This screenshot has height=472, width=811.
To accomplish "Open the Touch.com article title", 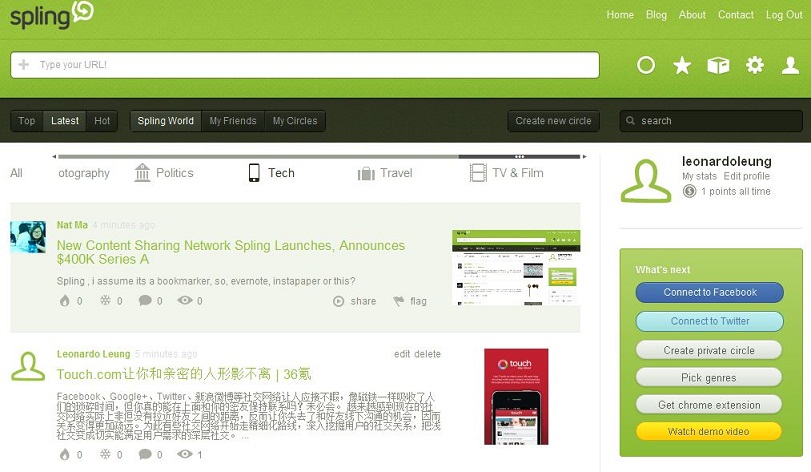I will click(184, 374).
